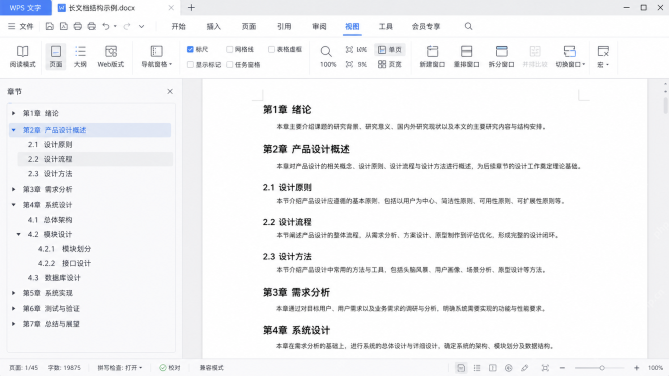Enable Table gridlines (表格虚框) checkbox
This screenshot has height=376, width=669.
click(x=271, y=50)
